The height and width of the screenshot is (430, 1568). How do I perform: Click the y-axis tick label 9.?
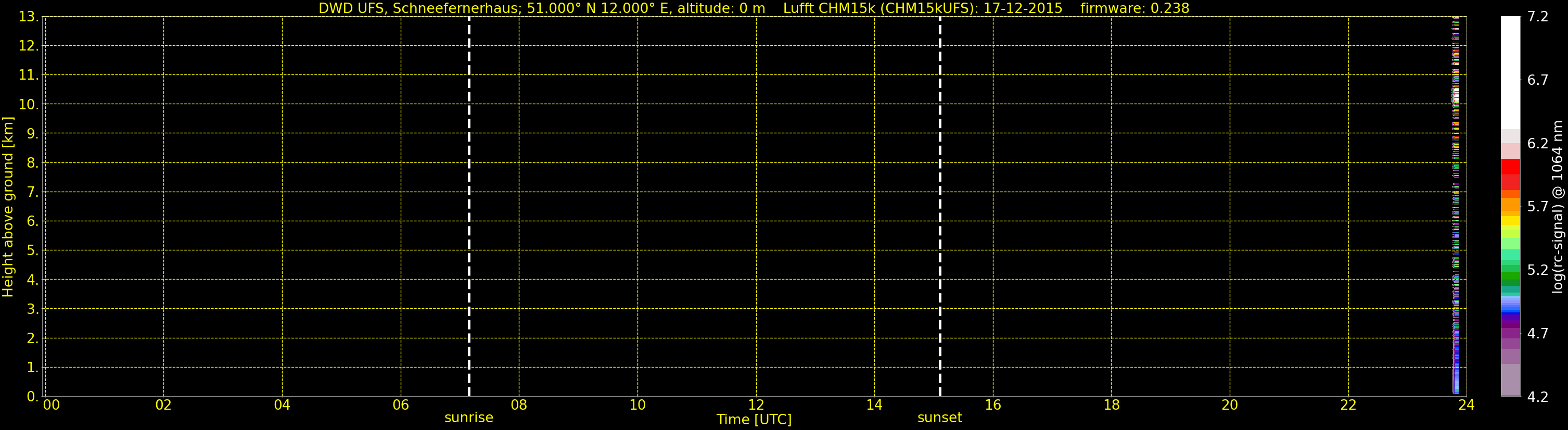(x=33, y=133)
